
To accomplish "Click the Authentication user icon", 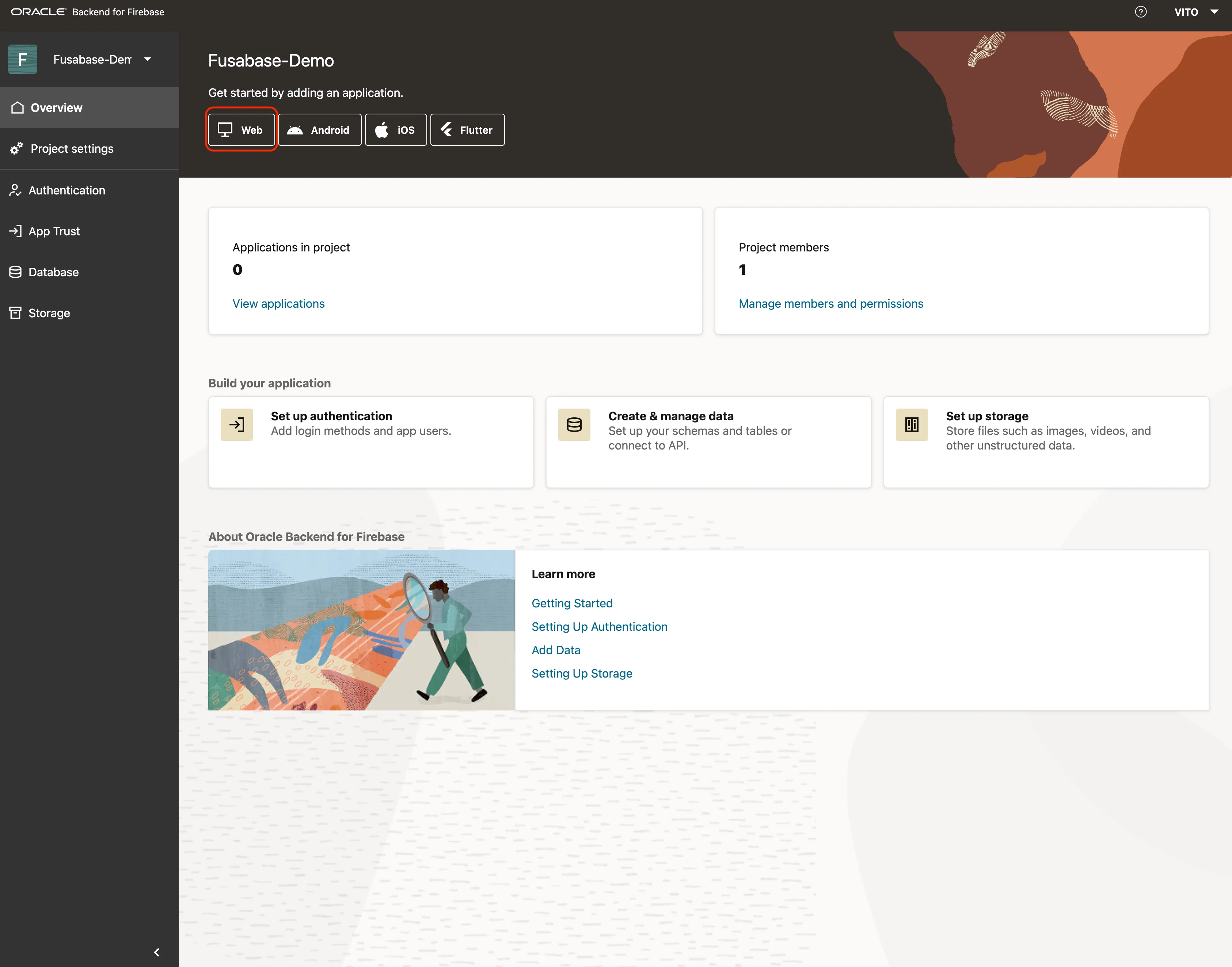I will [x=15, y=190].
